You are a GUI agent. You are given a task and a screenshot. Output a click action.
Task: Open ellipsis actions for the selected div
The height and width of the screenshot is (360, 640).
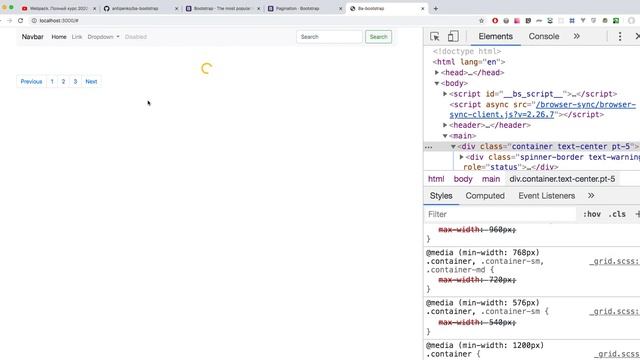tap(429, 147)
